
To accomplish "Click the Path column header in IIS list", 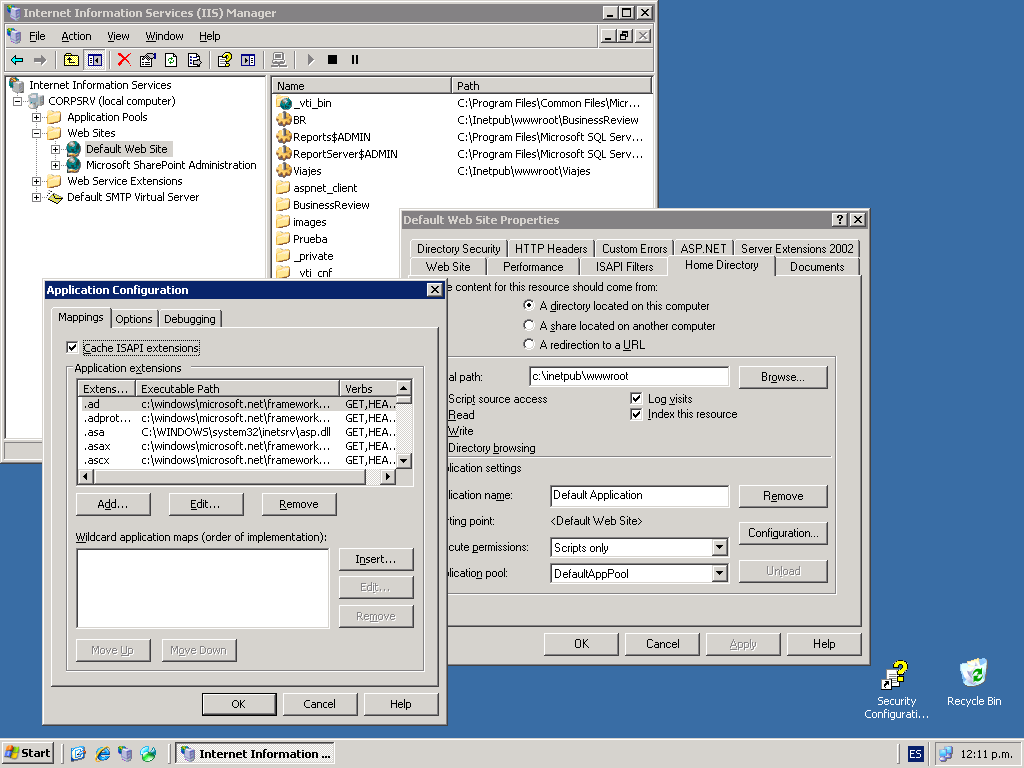I will (x=551, y=86).
